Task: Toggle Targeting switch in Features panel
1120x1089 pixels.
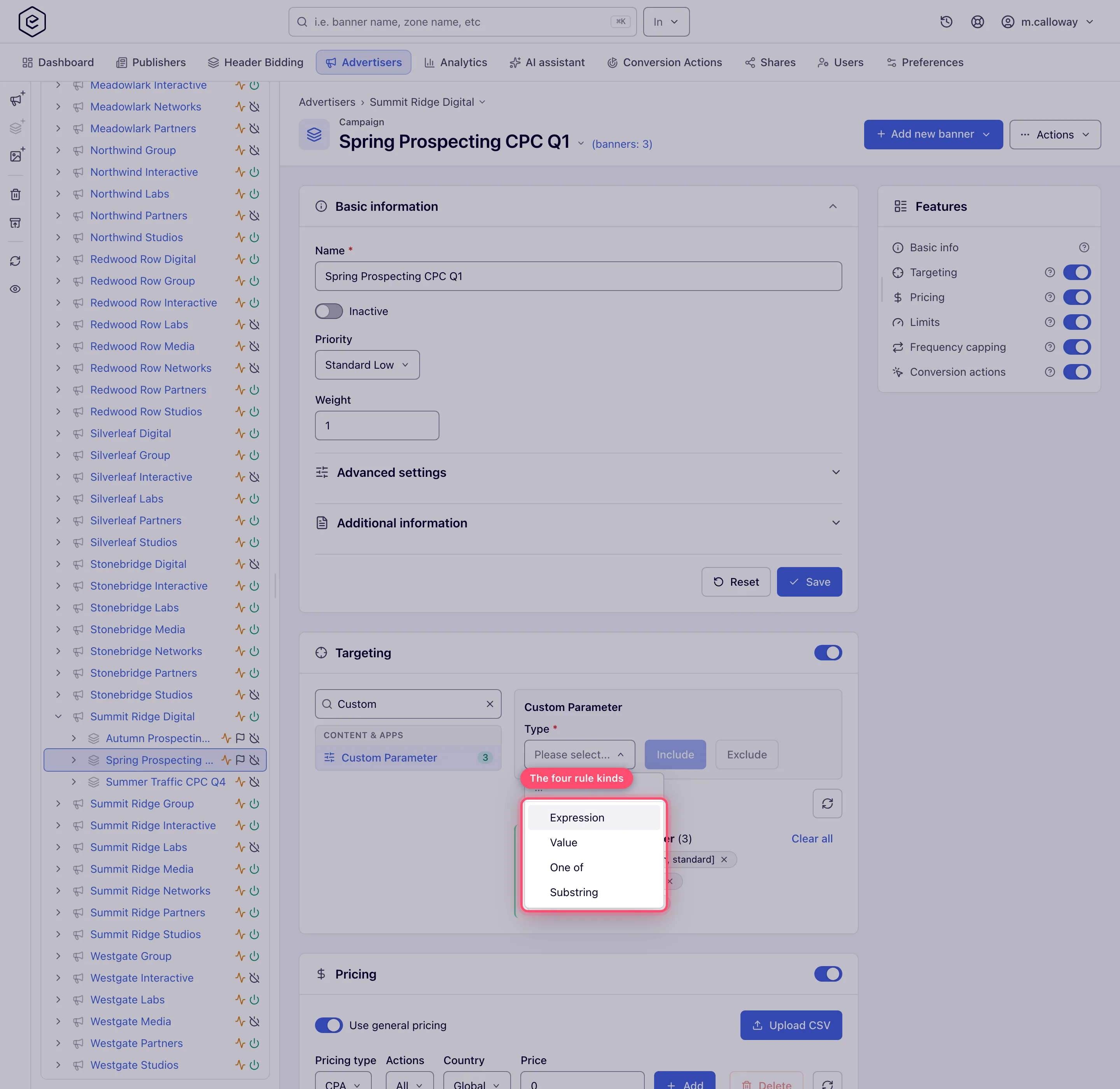Action: point(1077,272)
